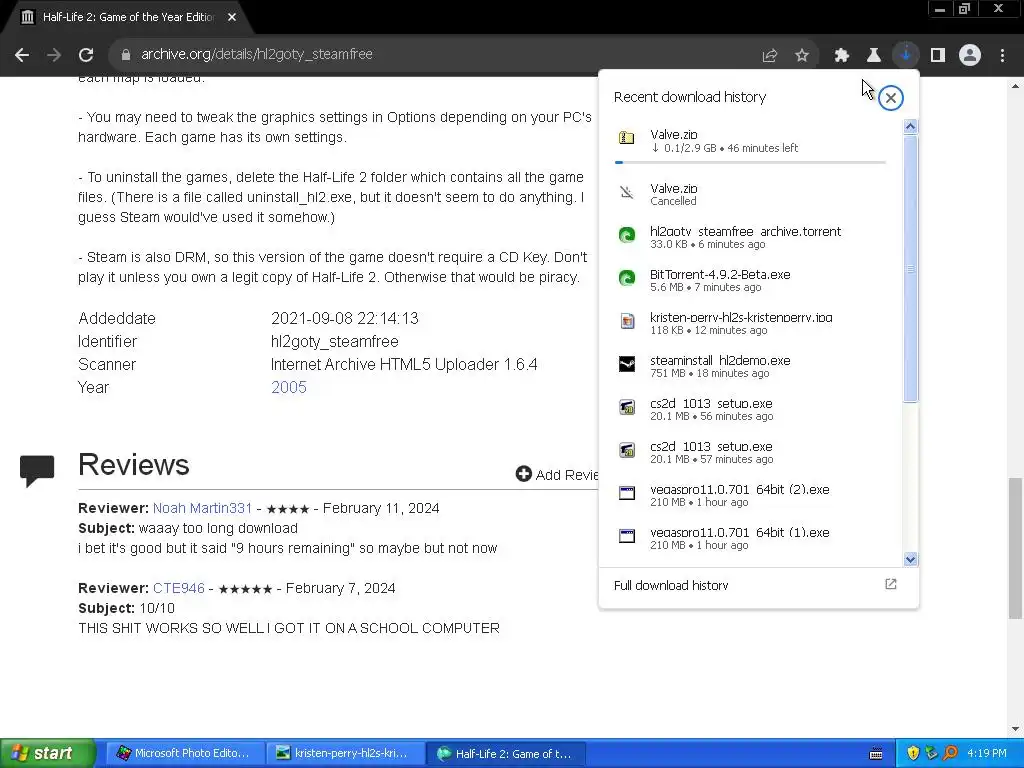Screen dimensions: 1024x768
Task: Open the Share this page icon
Action: pyautogui.click(x=770, y=56)
